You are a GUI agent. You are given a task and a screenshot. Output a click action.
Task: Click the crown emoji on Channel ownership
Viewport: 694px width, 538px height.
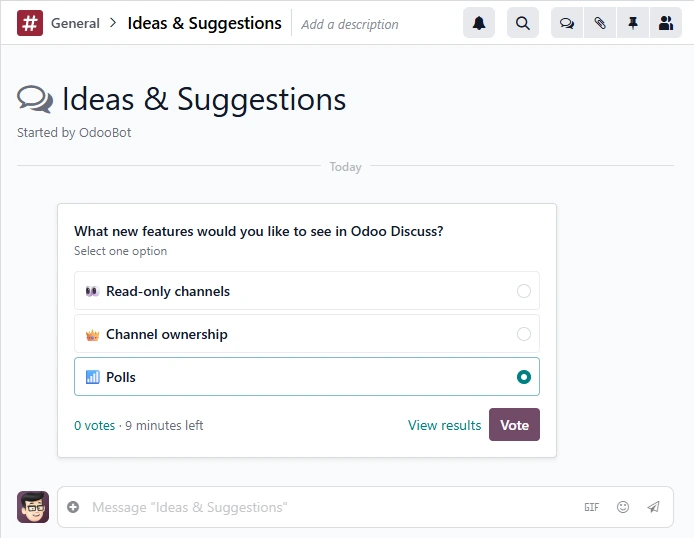[92, 334]
